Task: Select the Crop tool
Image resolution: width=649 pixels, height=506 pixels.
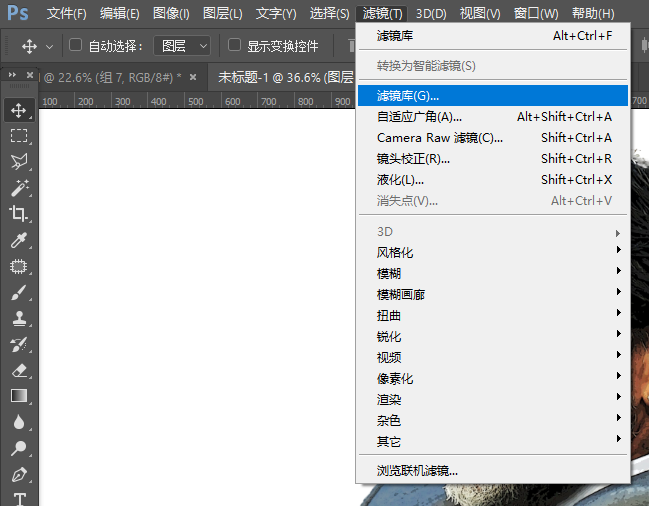Action: pos(19,214)
